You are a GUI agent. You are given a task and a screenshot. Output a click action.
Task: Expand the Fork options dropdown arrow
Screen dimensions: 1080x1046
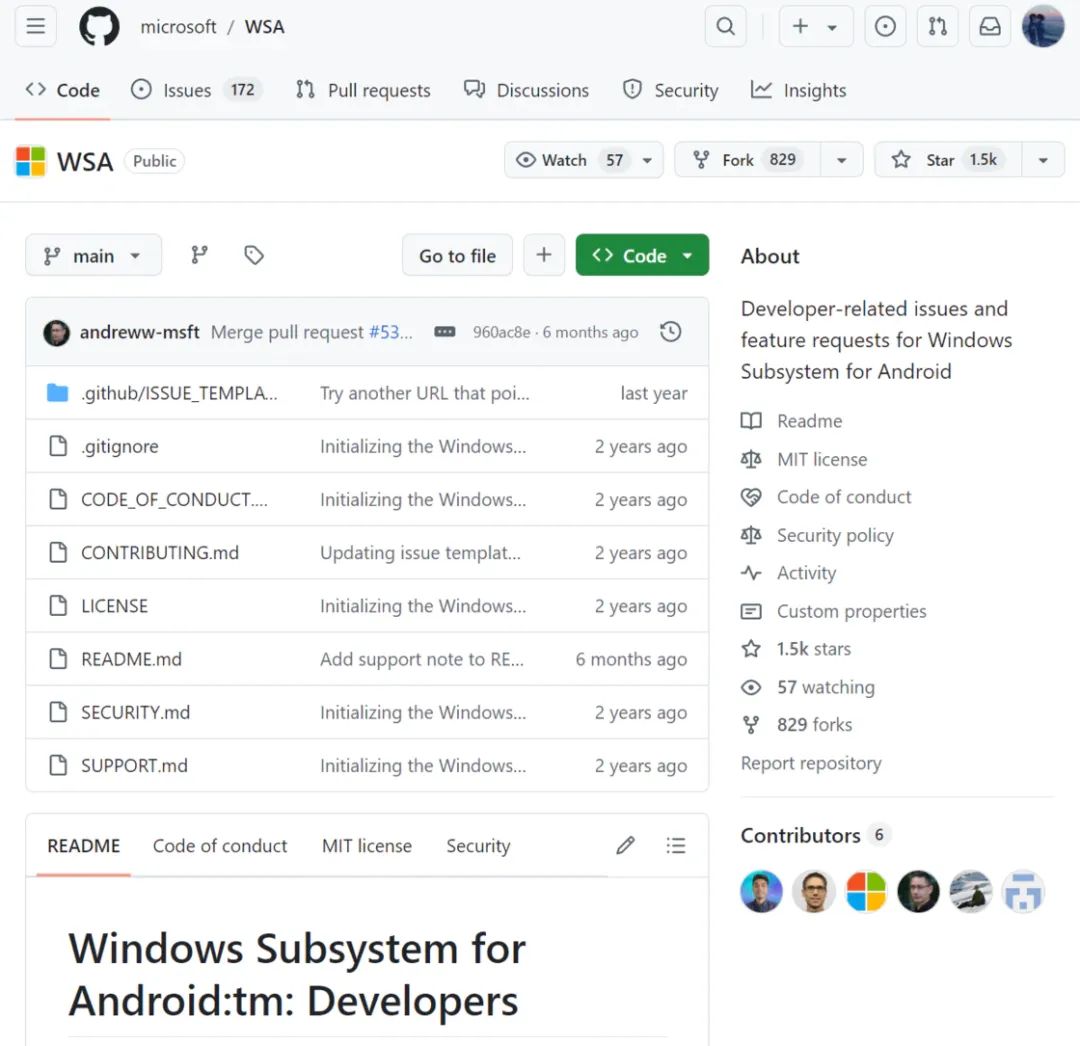pos(842,160)
